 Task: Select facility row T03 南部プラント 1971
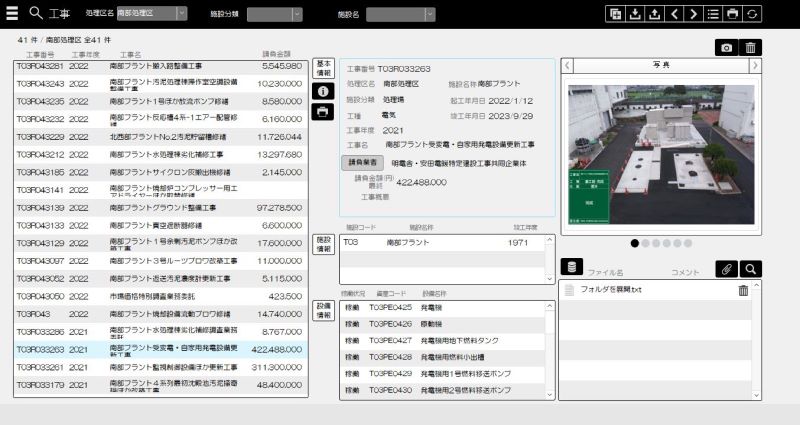tap(443, 243)
